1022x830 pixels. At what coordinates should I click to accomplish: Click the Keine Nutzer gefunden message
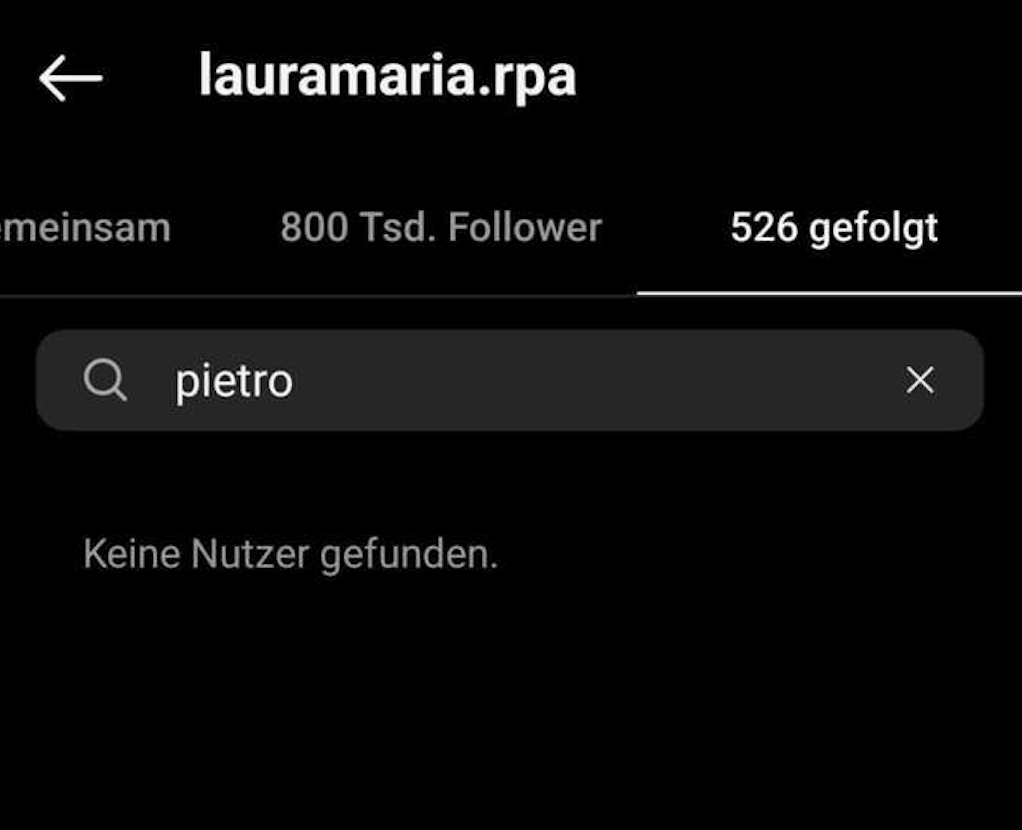pyautogui.click(x=291, y=555)
